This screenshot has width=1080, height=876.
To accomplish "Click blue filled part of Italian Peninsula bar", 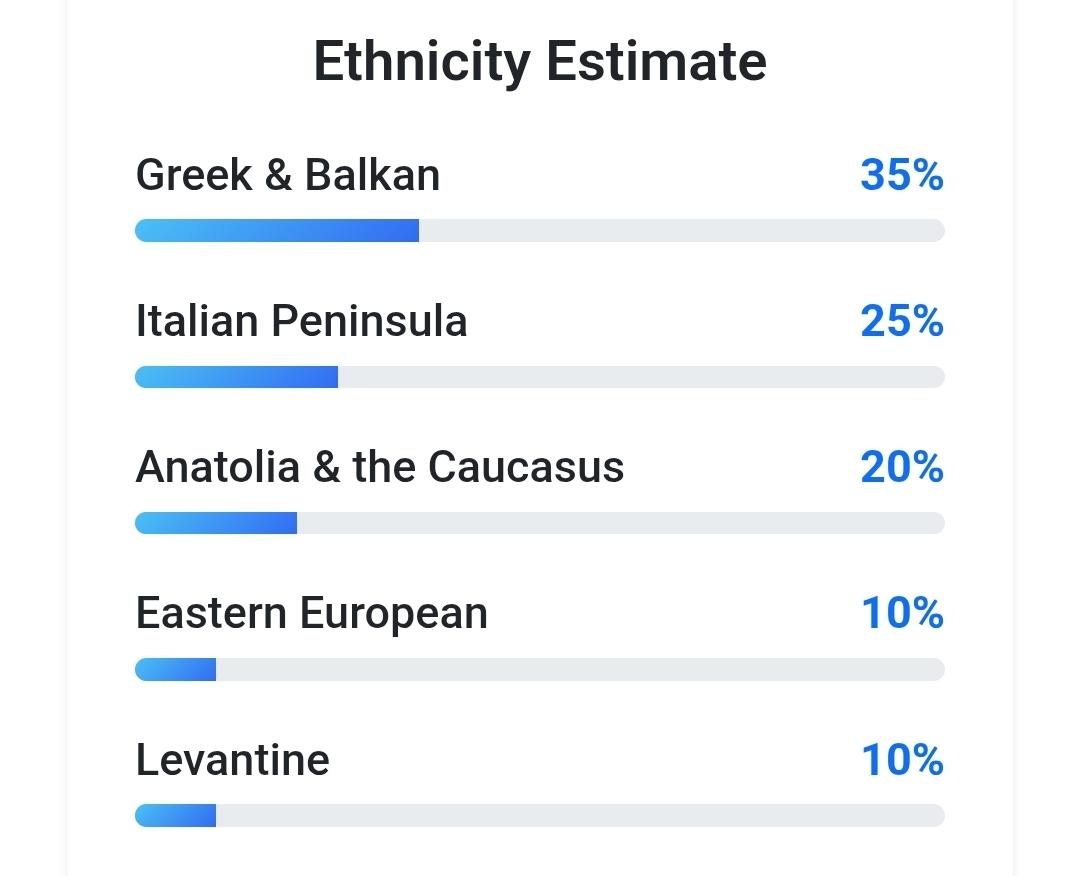I will coord(236,377).
